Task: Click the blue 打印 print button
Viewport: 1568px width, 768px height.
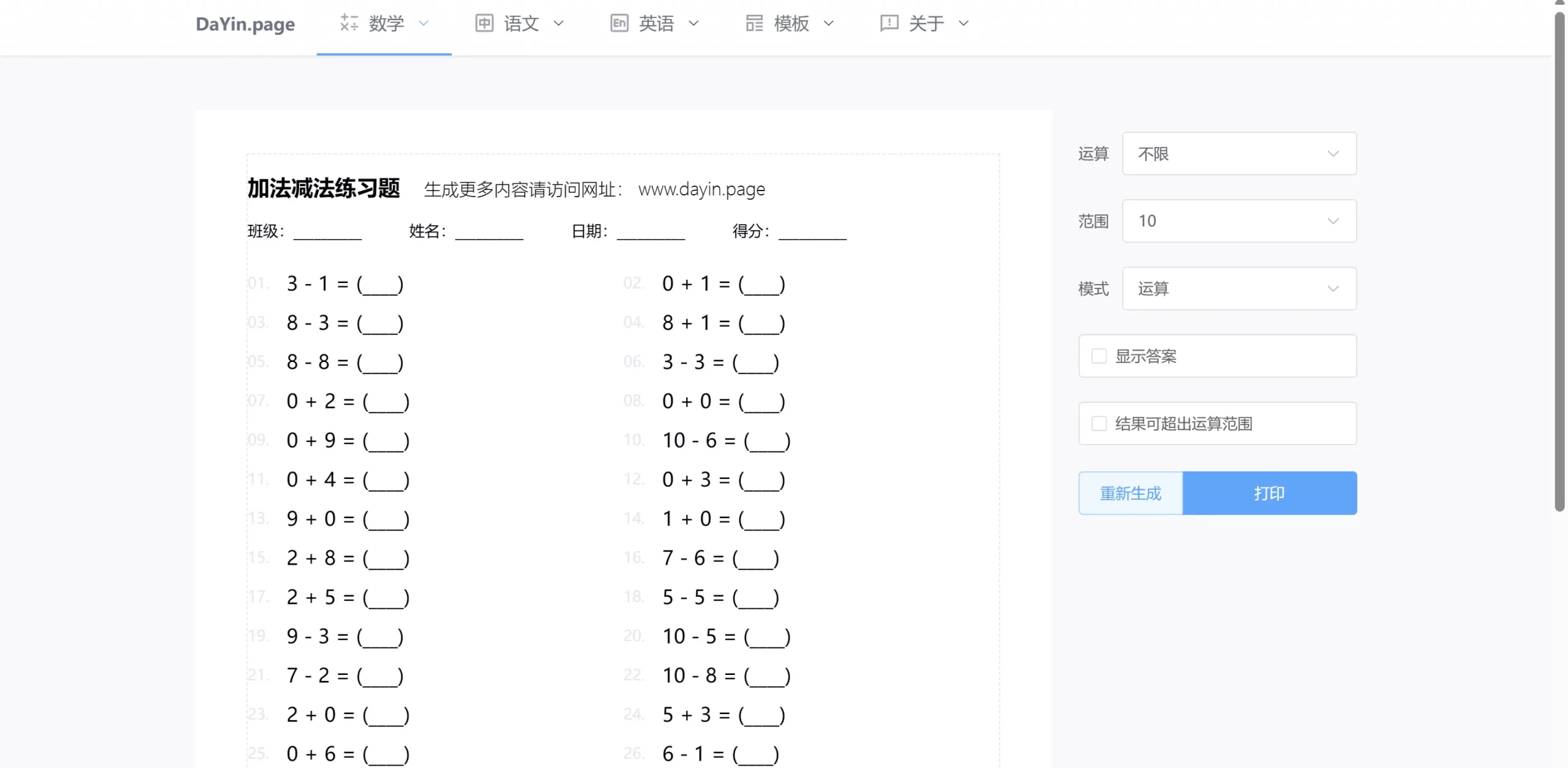Action: click(x=1269, y=493)
